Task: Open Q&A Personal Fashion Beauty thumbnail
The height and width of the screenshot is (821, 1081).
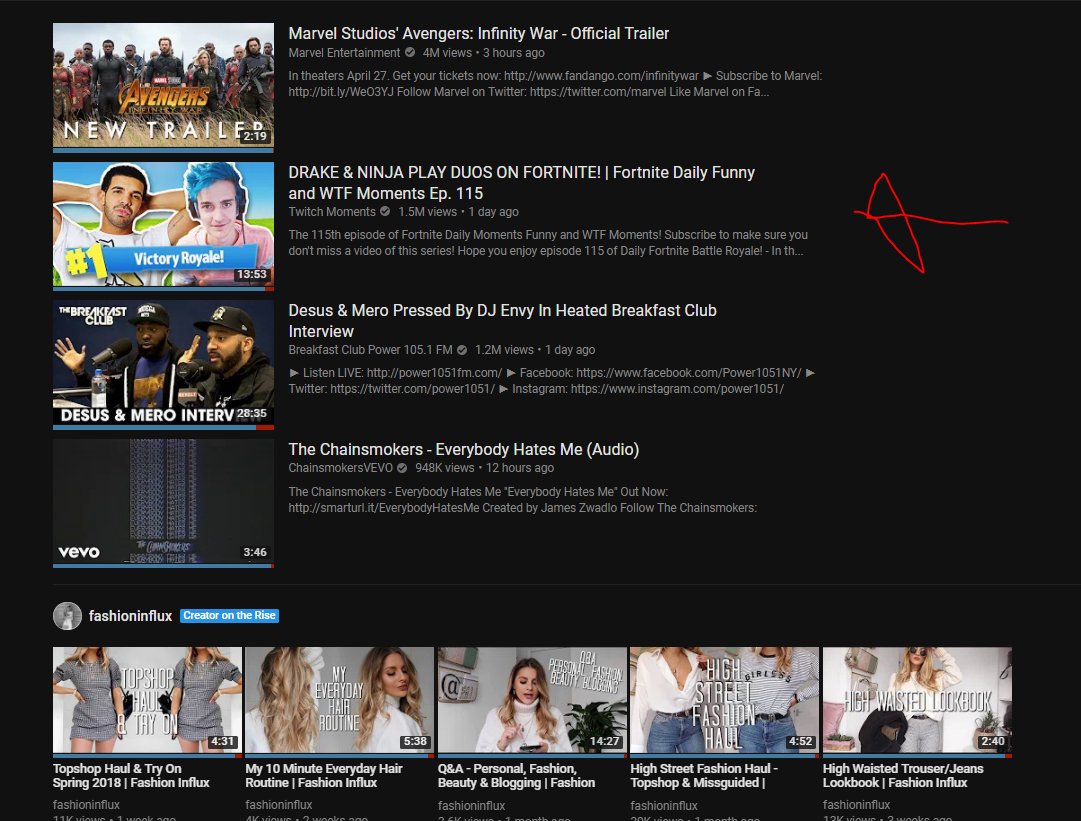Action: tap(532, 700)
